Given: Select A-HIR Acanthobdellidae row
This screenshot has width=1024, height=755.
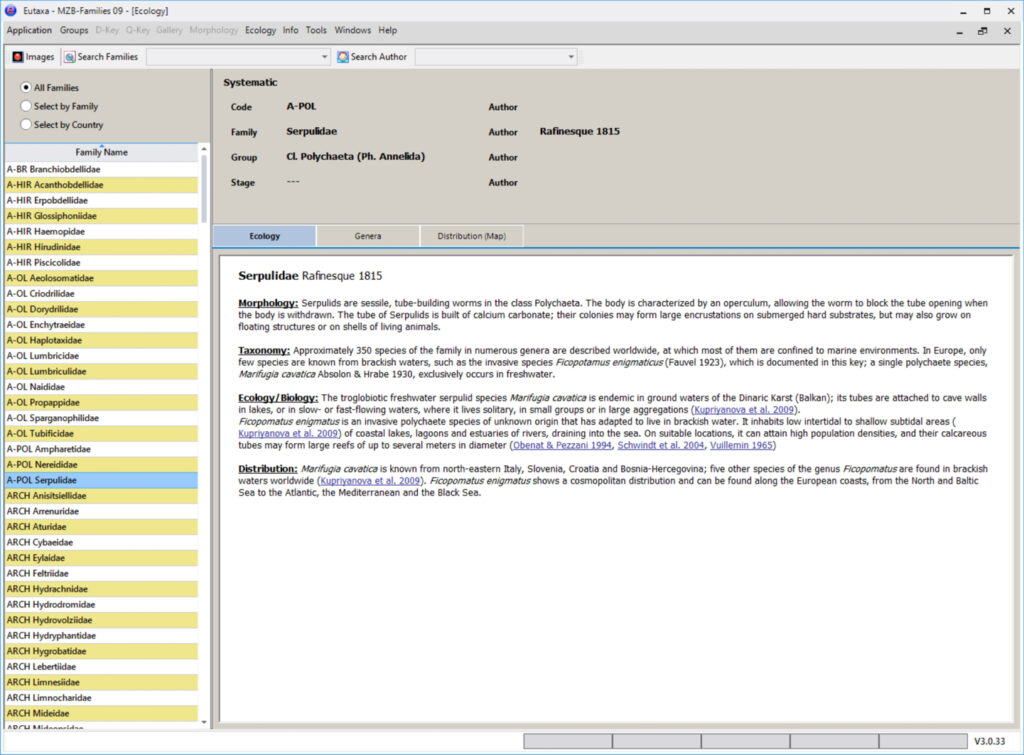Looking at the screenshot, I should [101, 185].
